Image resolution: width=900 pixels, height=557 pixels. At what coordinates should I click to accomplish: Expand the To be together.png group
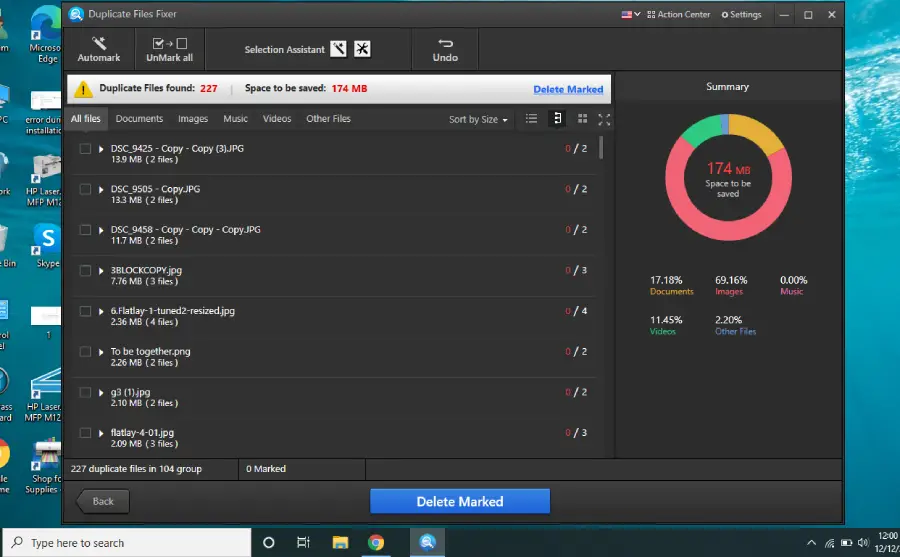click(101, 352)
